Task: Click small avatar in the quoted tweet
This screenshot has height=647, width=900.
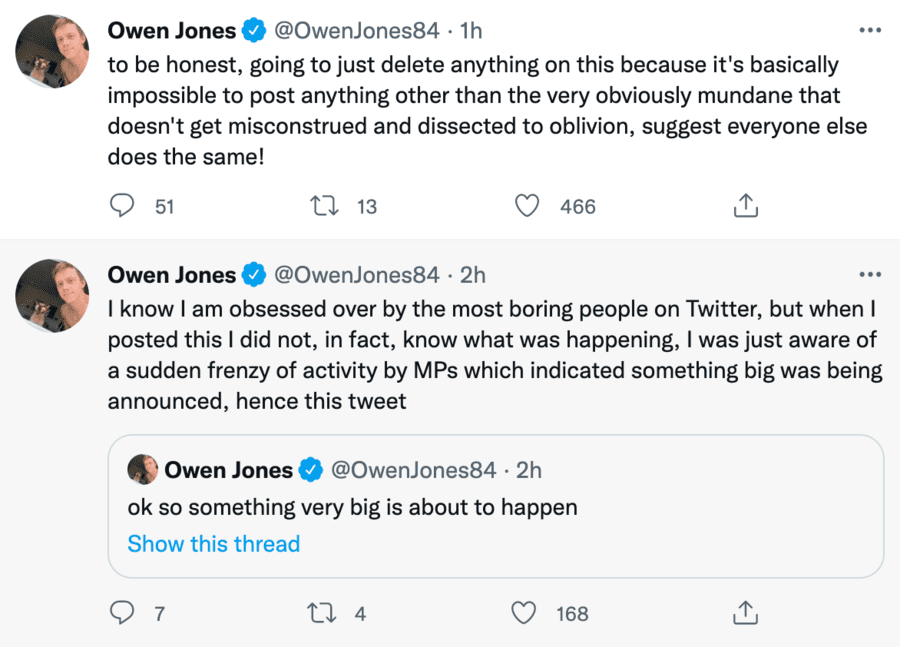Action: (x=143, y=469)
